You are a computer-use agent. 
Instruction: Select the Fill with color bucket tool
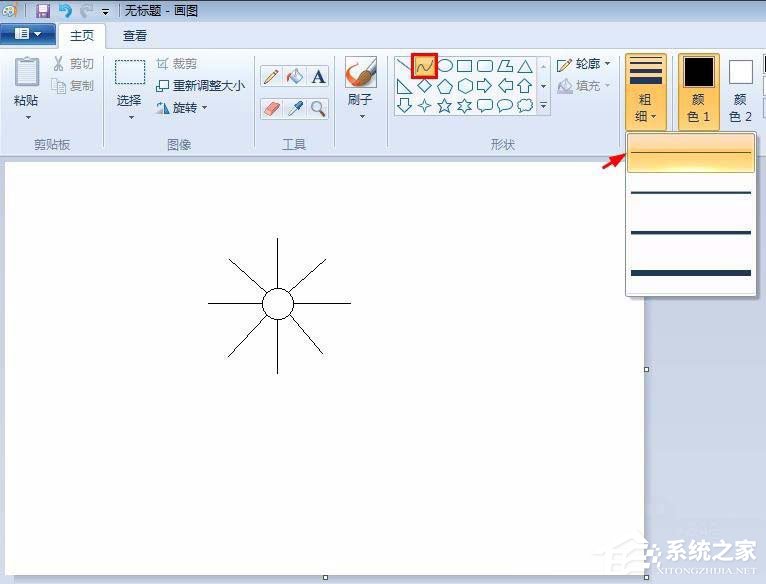295,77
